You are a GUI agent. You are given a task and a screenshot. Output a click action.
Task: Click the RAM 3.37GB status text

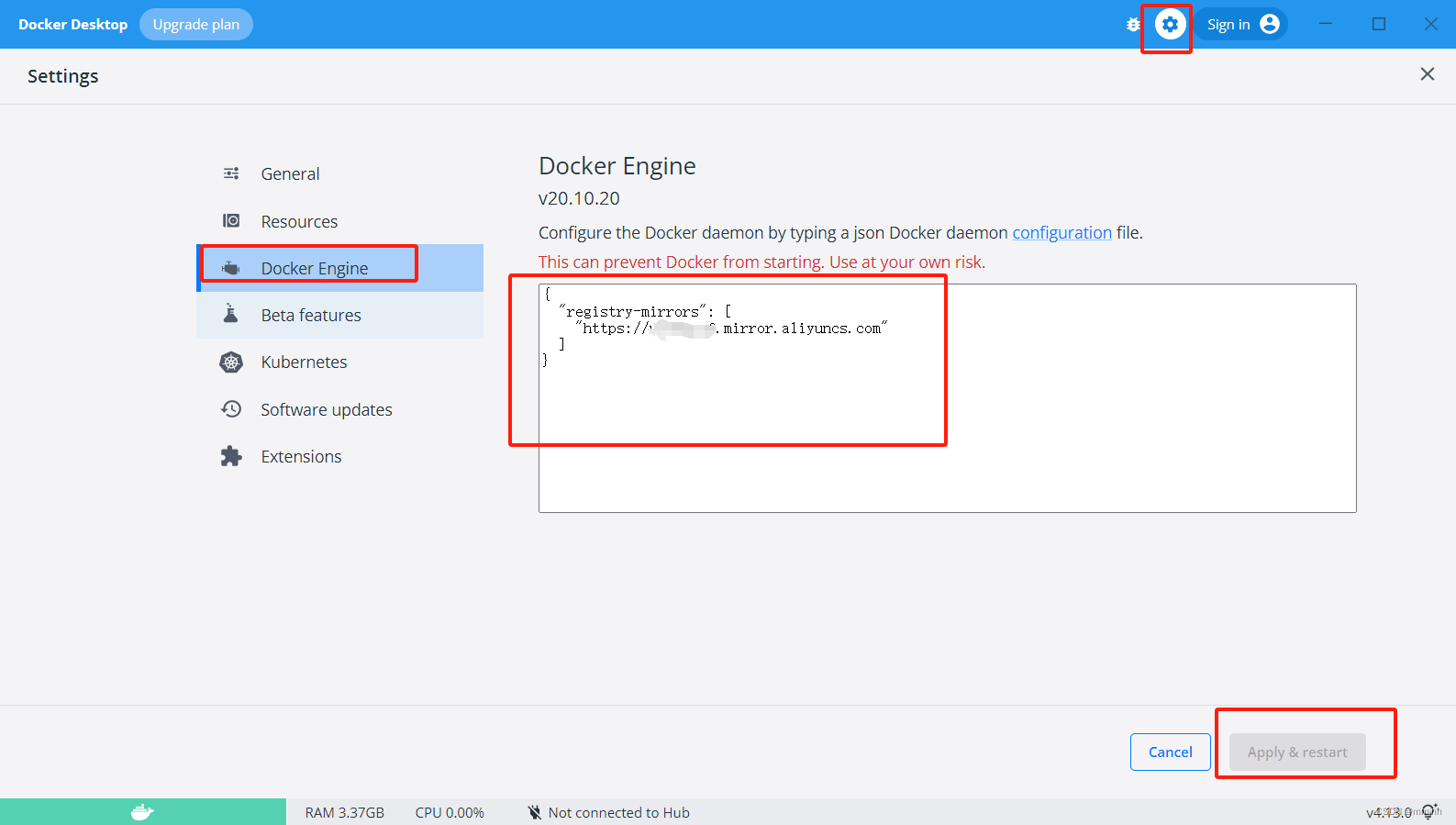click(345, 812)
